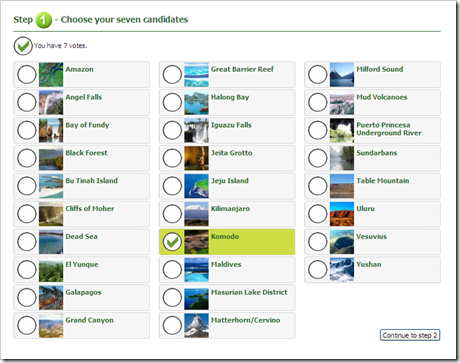Click the Galapagos label text
This screenshot has height=363, width=460.
[83, 293]
